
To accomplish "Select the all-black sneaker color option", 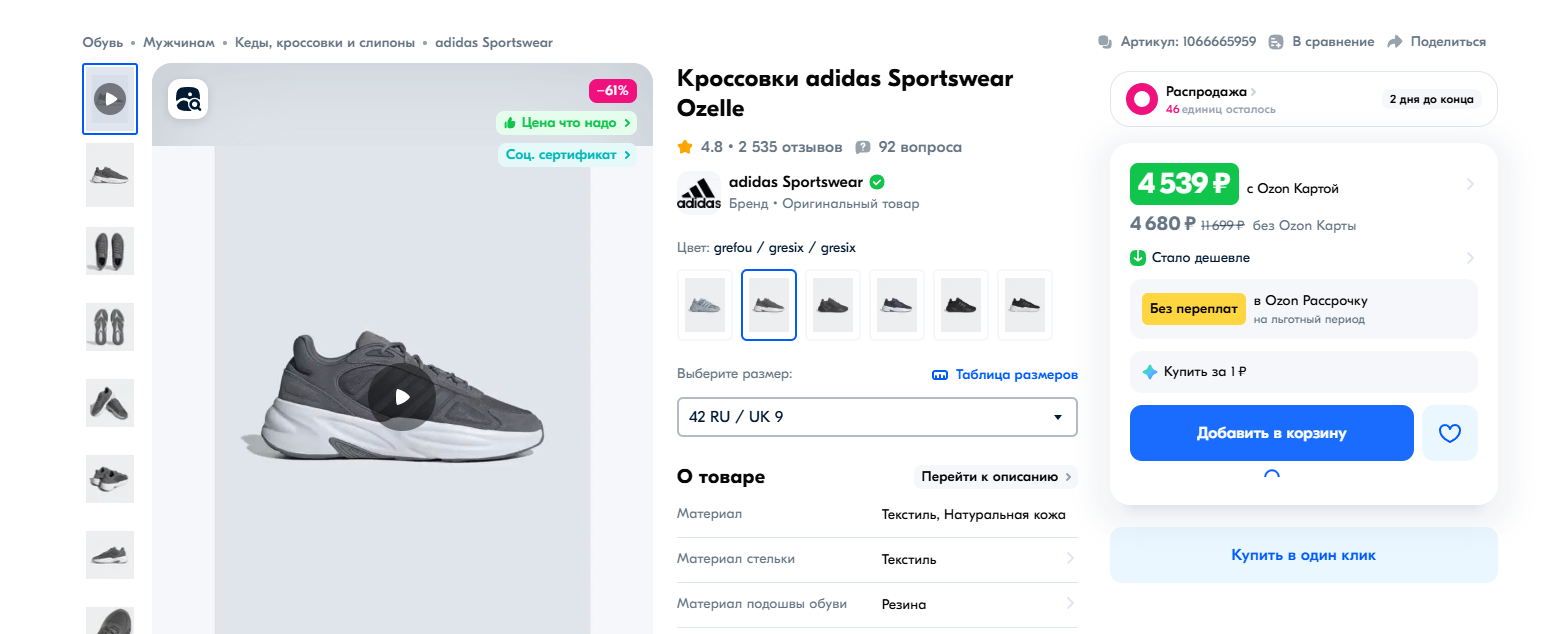I will pyautogui.click(x=960, y=305).
